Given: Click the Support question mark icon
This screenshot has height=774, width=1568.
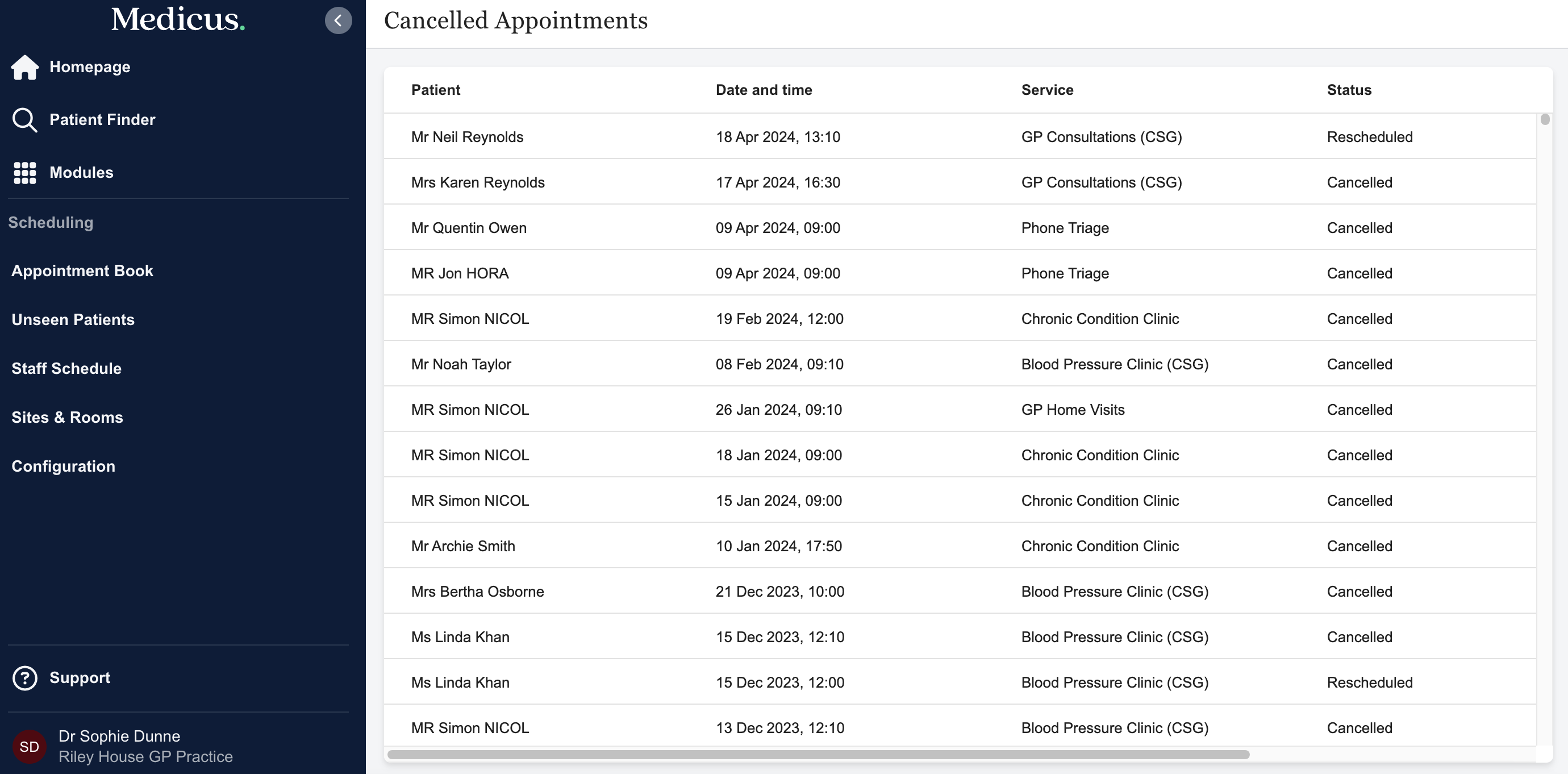Looking at the screenshot, I should coord(25,678).
